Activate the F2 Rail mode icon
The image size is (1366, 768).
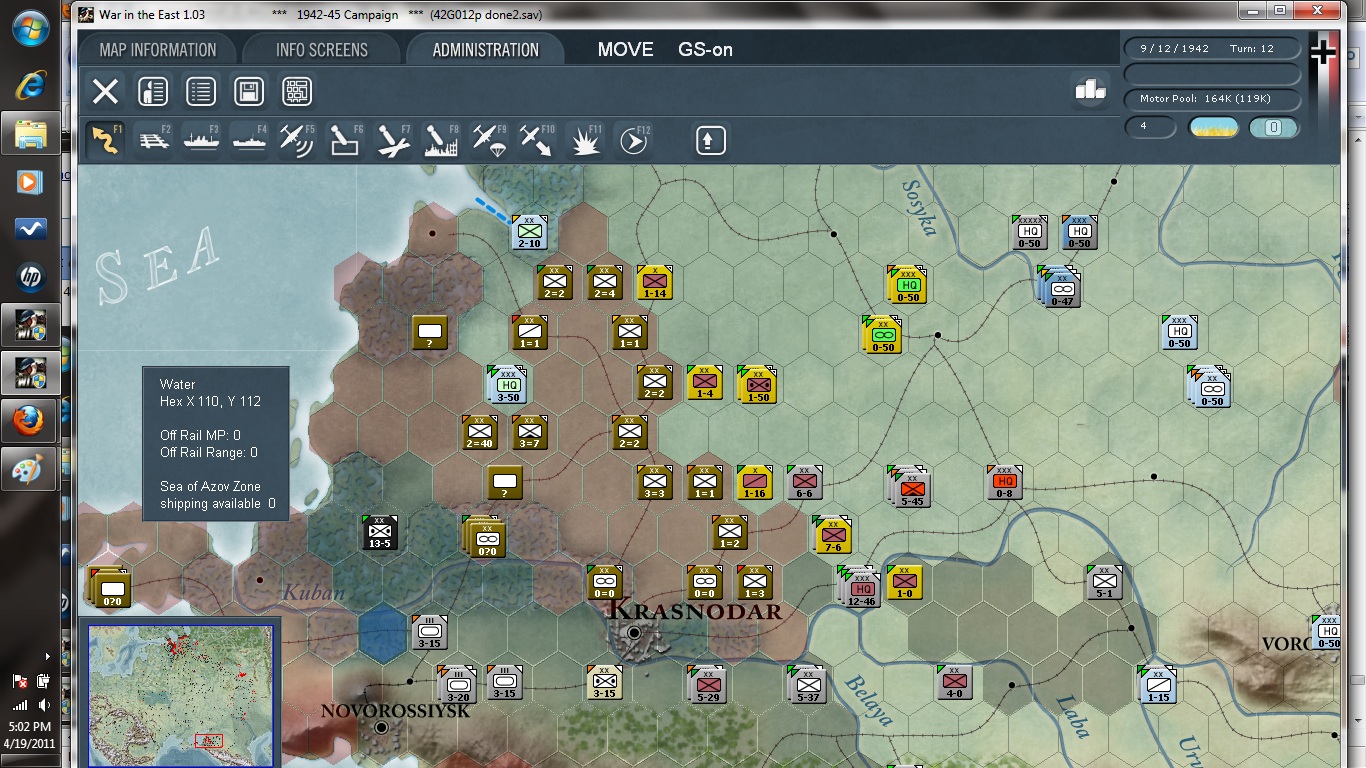tap(153, 140)
